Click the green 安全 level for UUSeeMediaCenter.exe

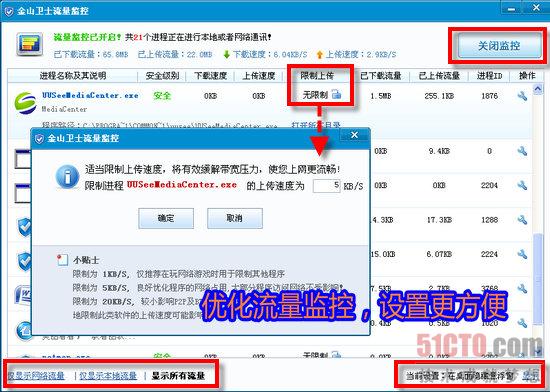pyautogui.click(x=162, y=96)
